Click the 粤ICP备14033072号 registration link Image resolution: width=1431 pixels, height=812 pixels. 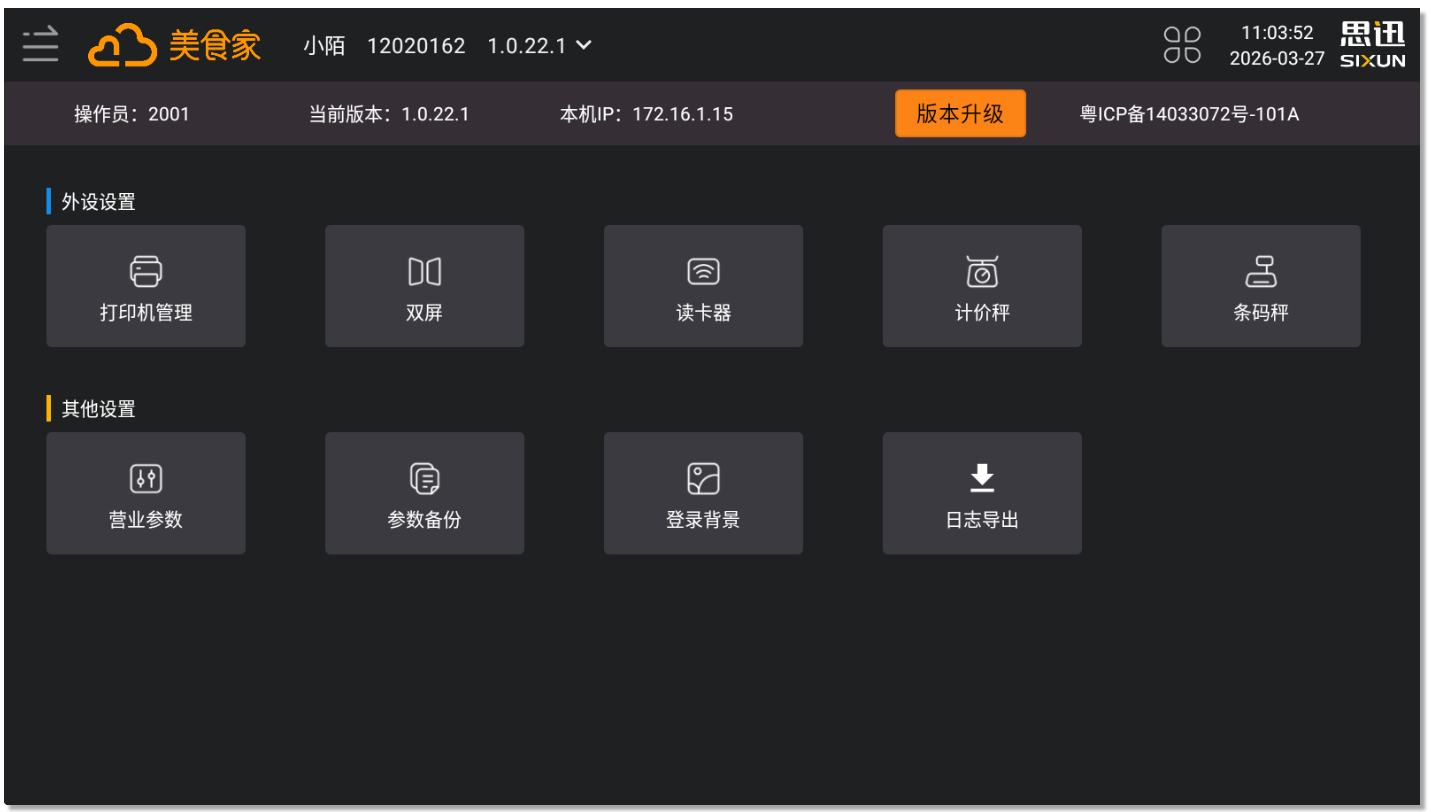point(1189,114)
